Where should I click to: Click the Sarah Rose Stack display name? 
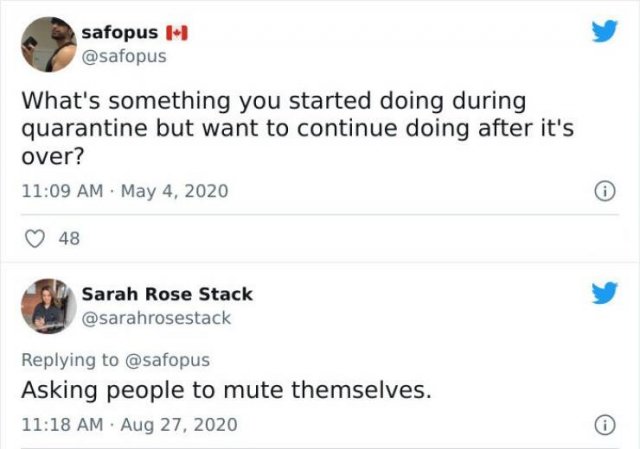coord(167,294)
